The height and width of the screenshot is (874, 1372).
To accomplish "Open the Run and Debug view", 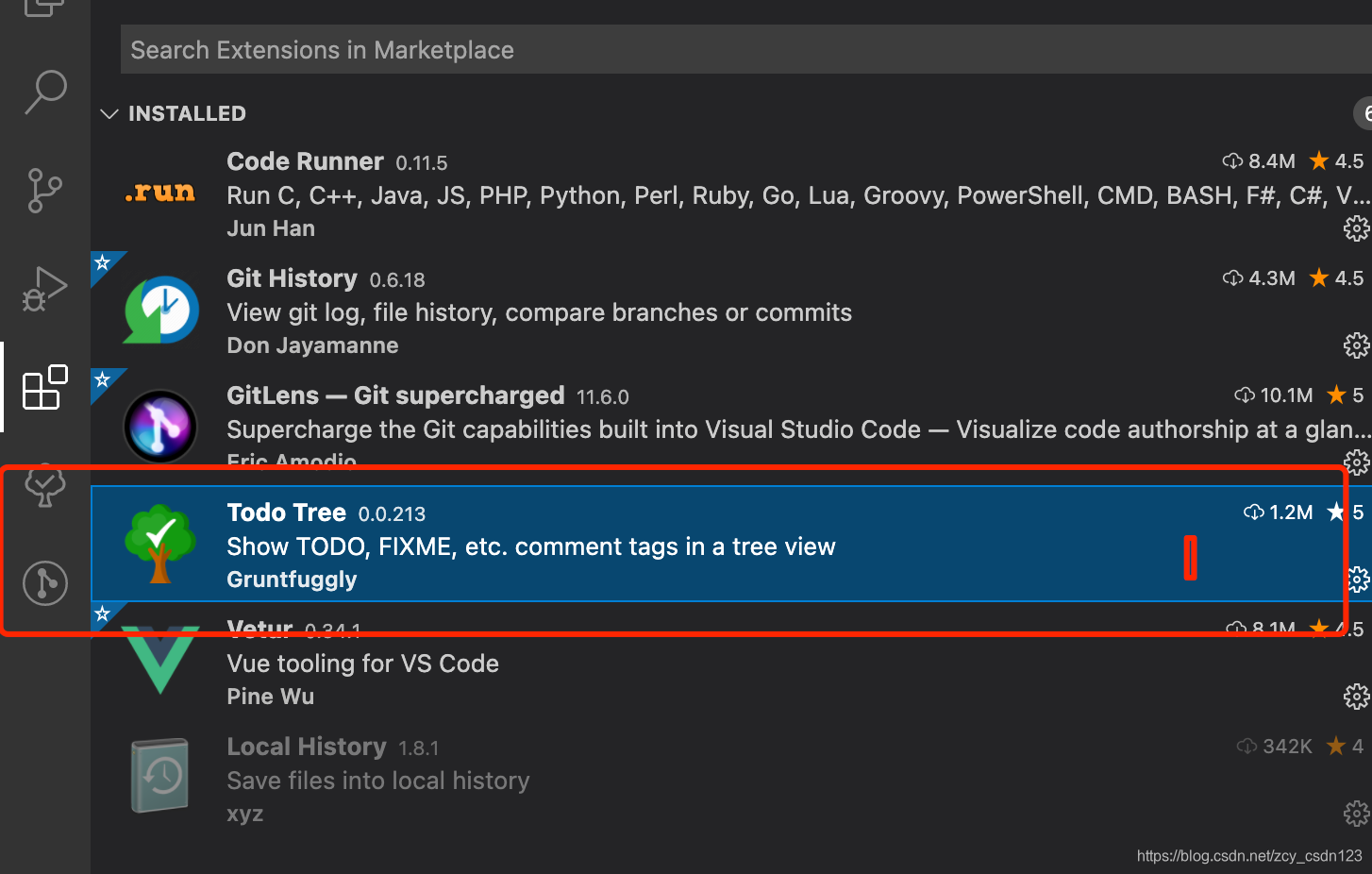I will click(45, 288).
